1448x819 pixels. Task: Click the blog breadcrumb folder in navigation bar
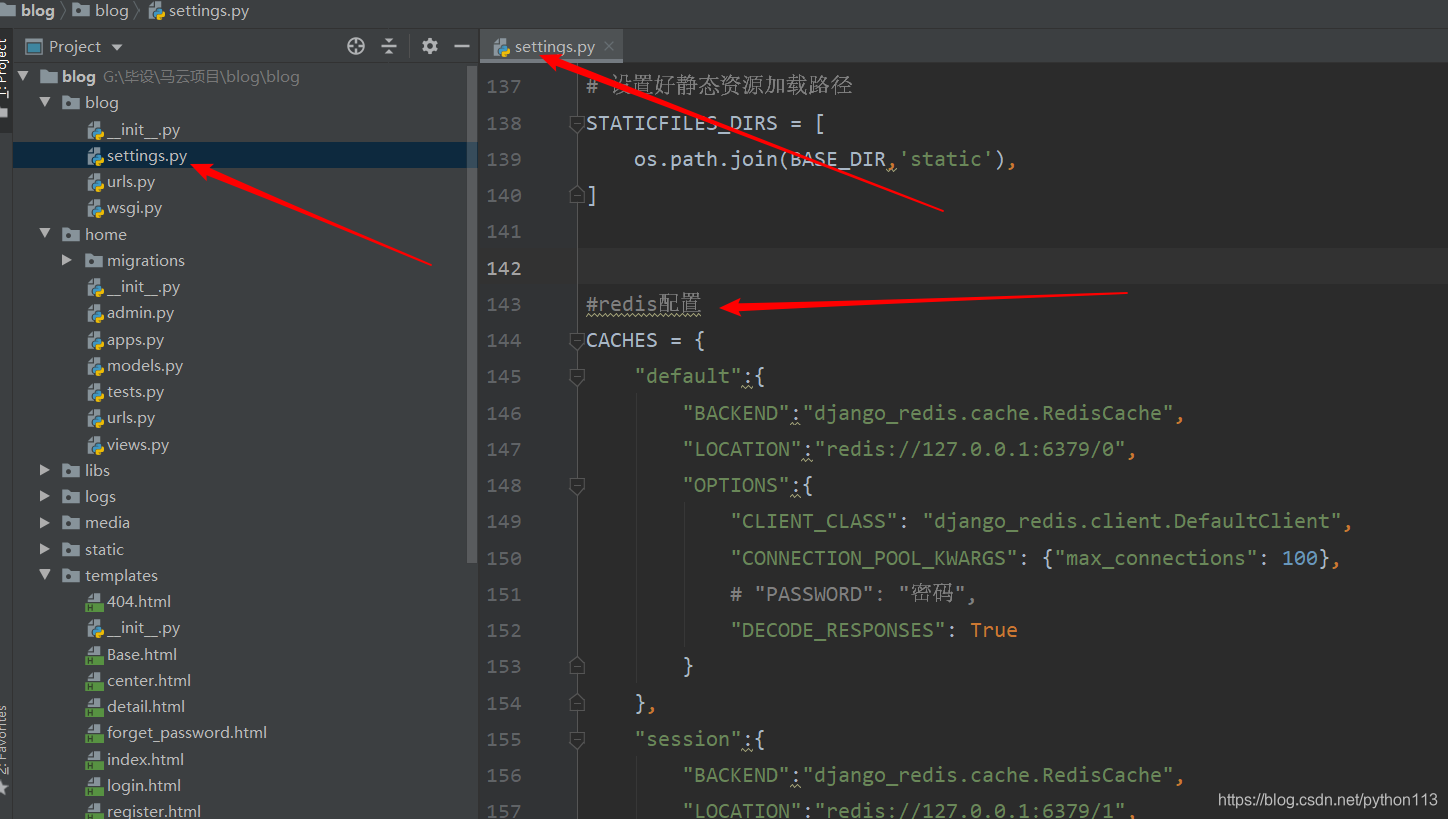102,10
